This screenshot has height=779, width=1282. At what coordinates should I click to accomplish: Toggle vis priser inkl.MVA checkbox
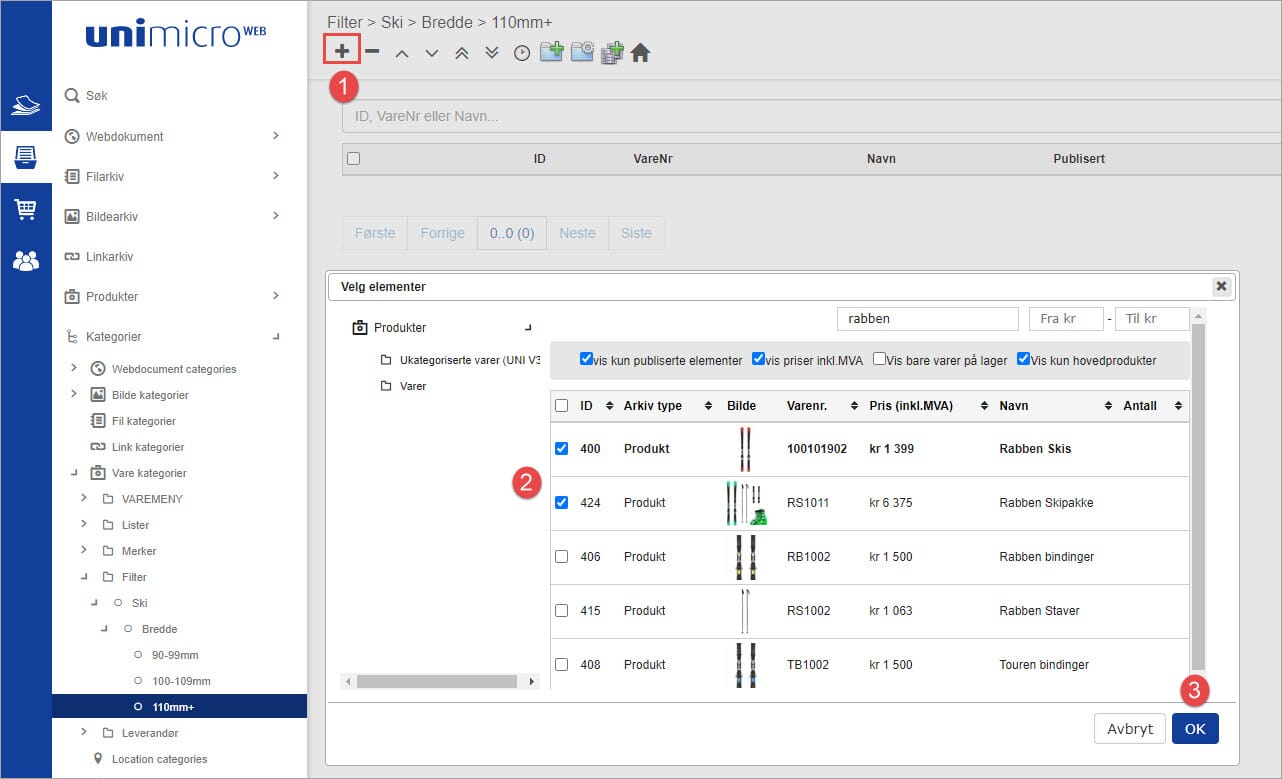click(759, 359)
